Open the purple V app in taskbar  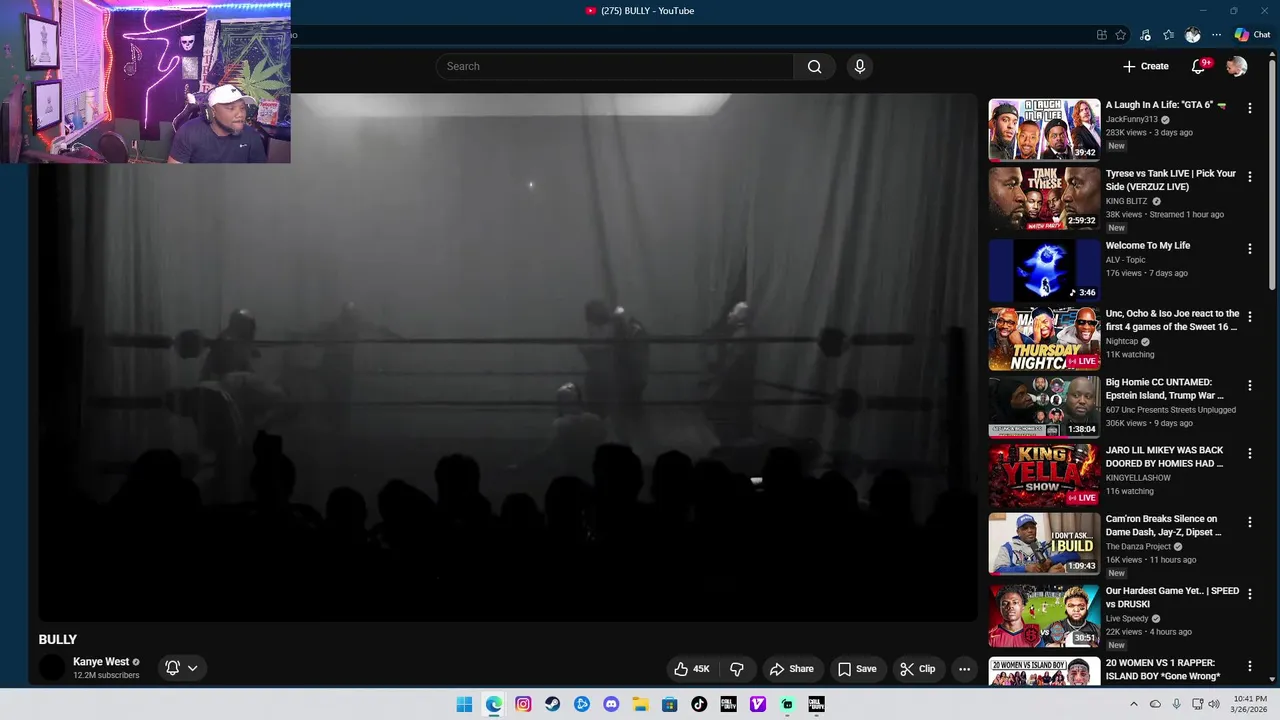click(x=757, y=704)
